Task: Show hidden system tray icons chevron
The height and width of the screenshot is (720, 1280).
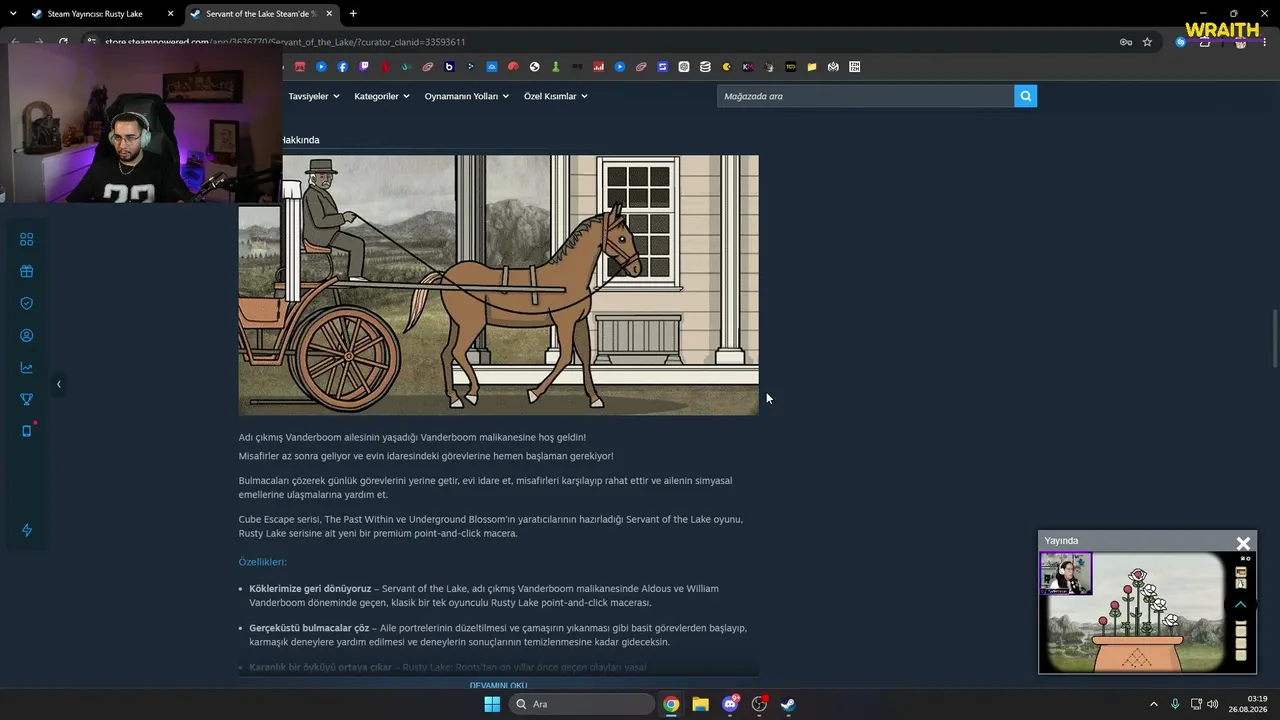Action: point(1154,704)
